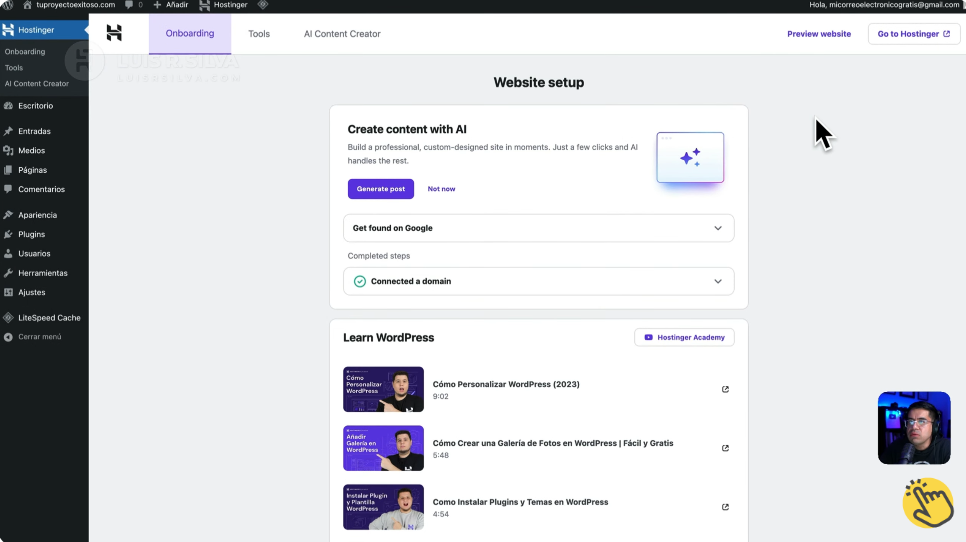The image size is (966, 542).
Task: Expand the Connected a domain step
Action: 718,282
